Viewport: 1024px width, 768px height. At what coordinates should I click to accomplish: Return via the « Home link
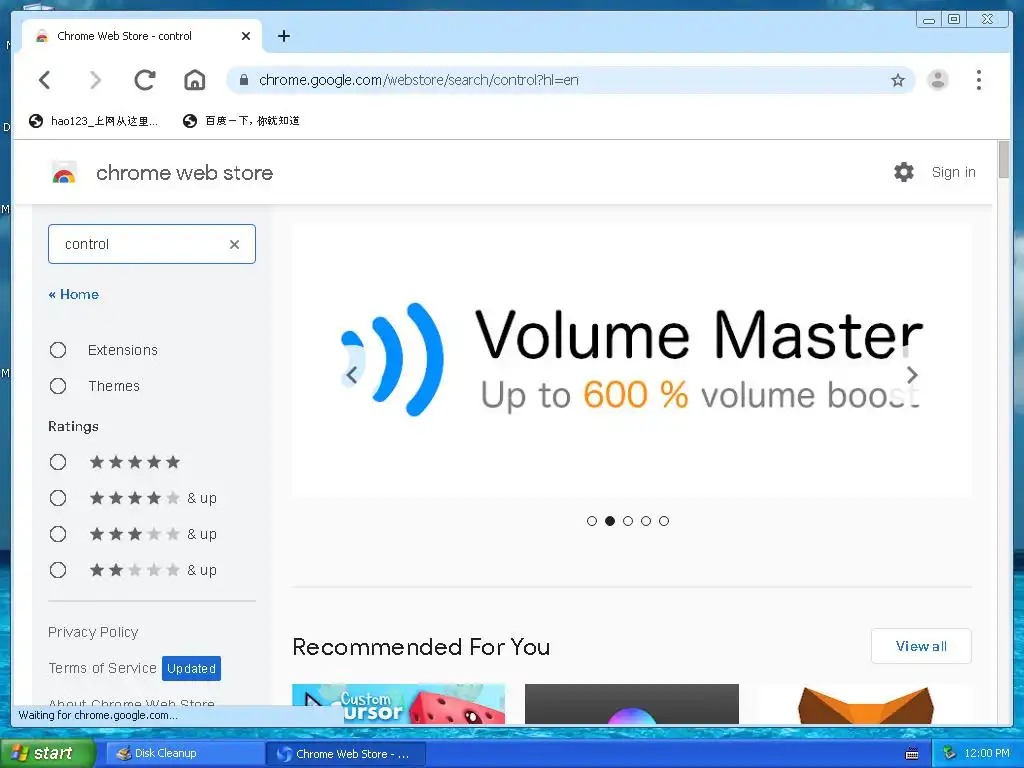[74, 295]
